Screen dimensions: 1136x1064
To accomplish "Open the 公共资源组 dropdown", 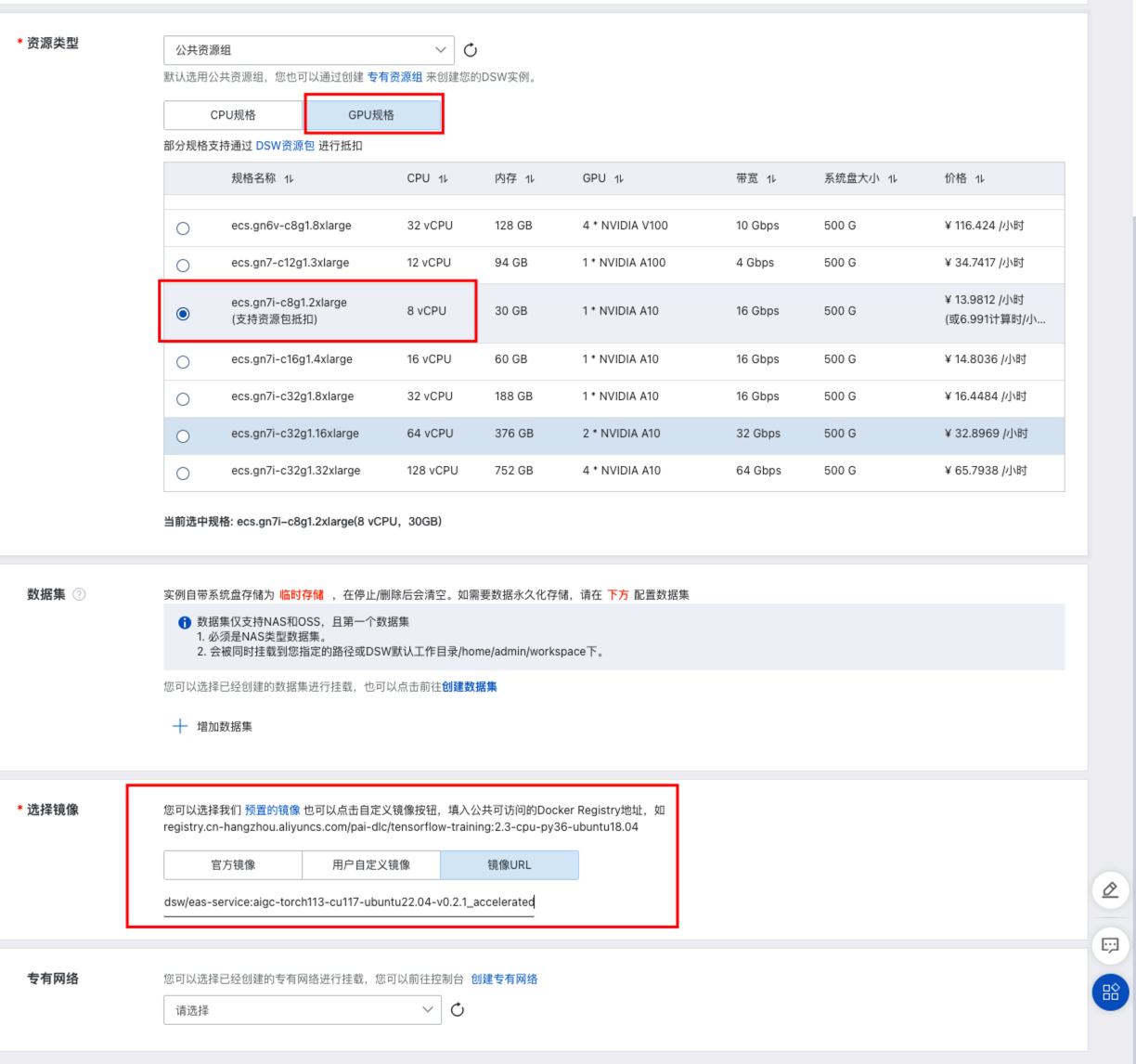I will click(308, 50).
